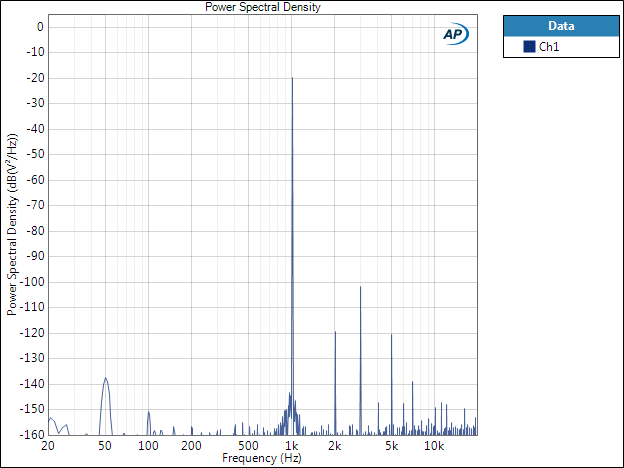The height and width of the screenshot is (468, 624).
Task: Click the Data legend header
Action: tap(561, 26)
